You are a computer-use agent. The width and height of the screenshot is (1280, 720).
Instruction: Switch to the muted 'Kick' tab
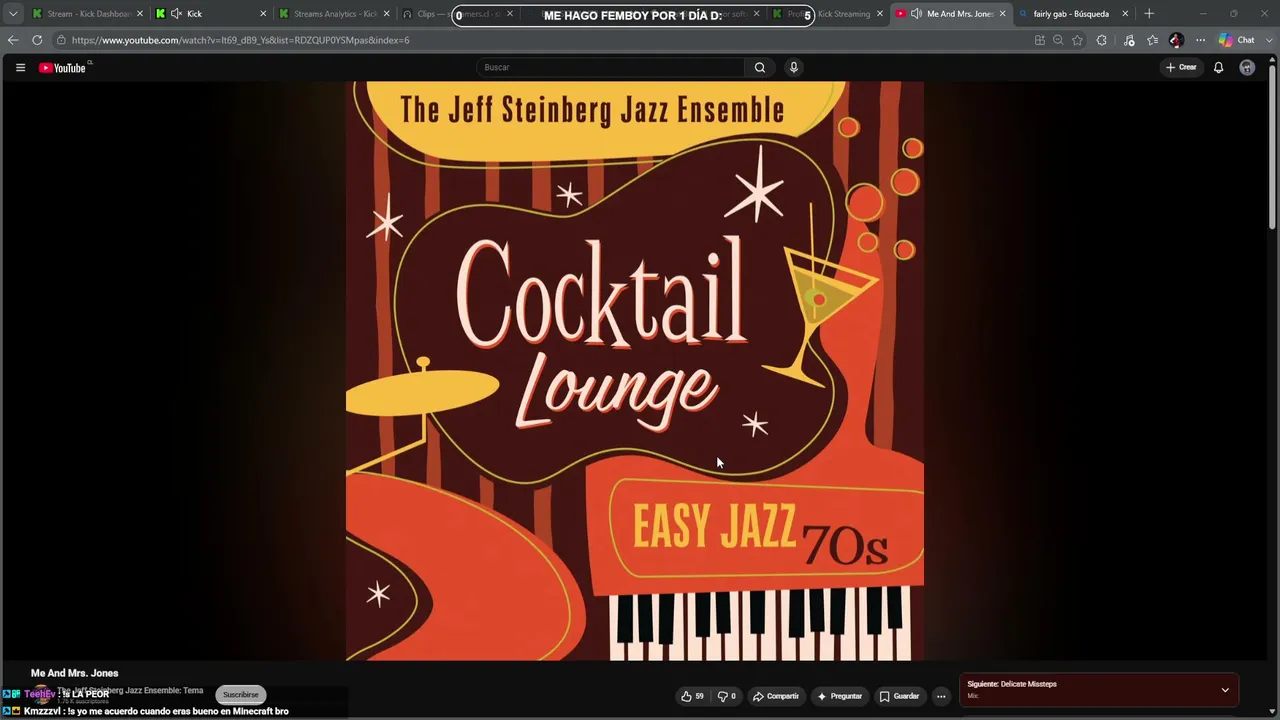pos(211,14)
